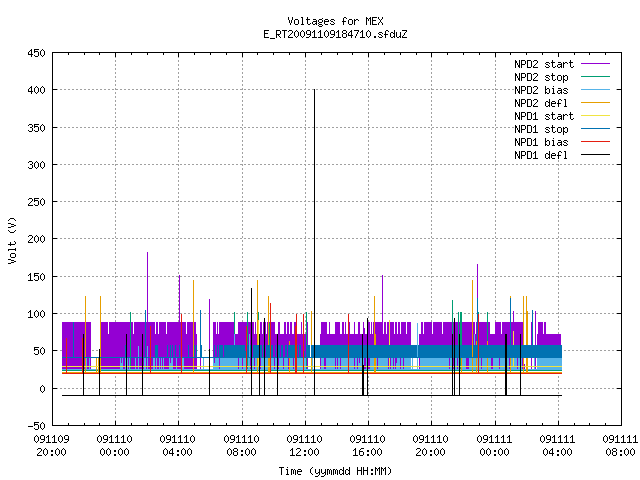Select the "NPD1 defl" legend label
The width and height of the screenshot is (640, 480).
point(541,155)
